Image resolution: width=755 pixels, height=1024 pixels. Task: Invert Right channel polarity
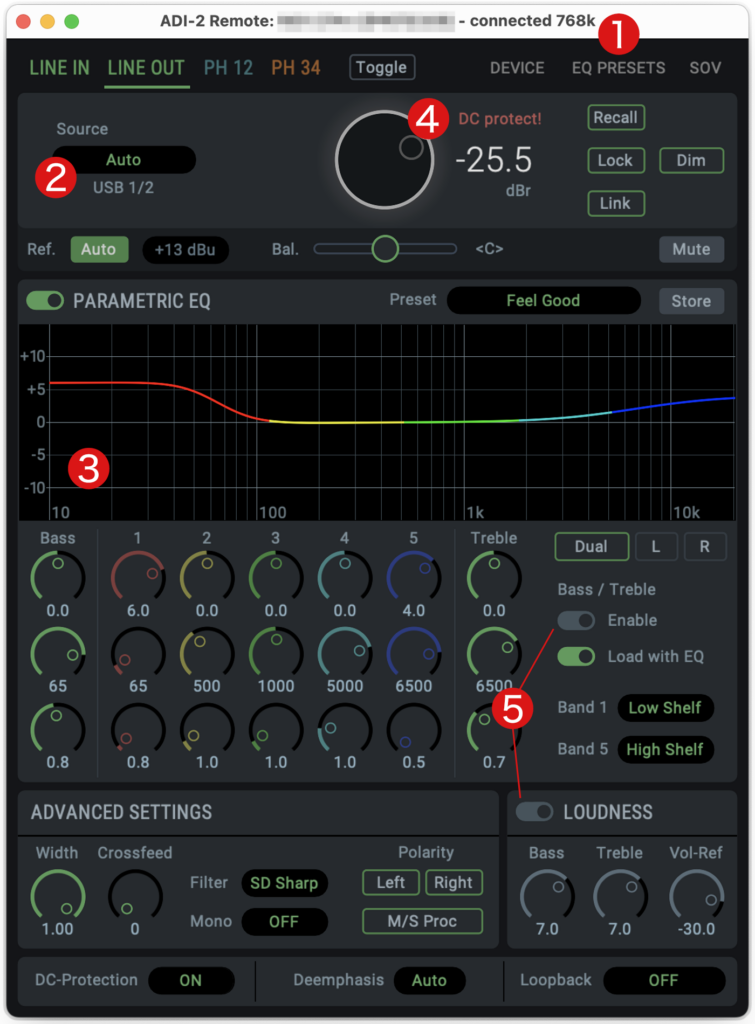tap(453, 883)
